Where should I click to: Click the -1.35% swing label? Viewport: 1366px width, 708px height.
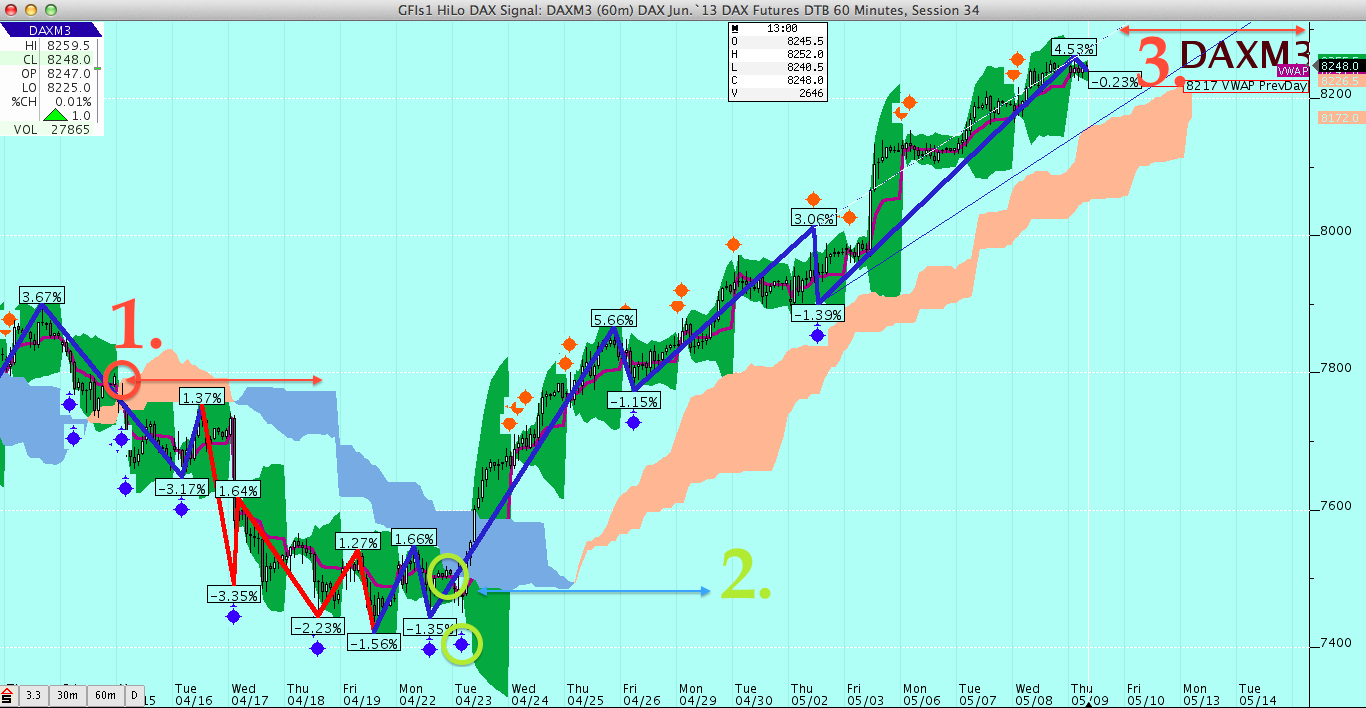(x=429, y=627)
